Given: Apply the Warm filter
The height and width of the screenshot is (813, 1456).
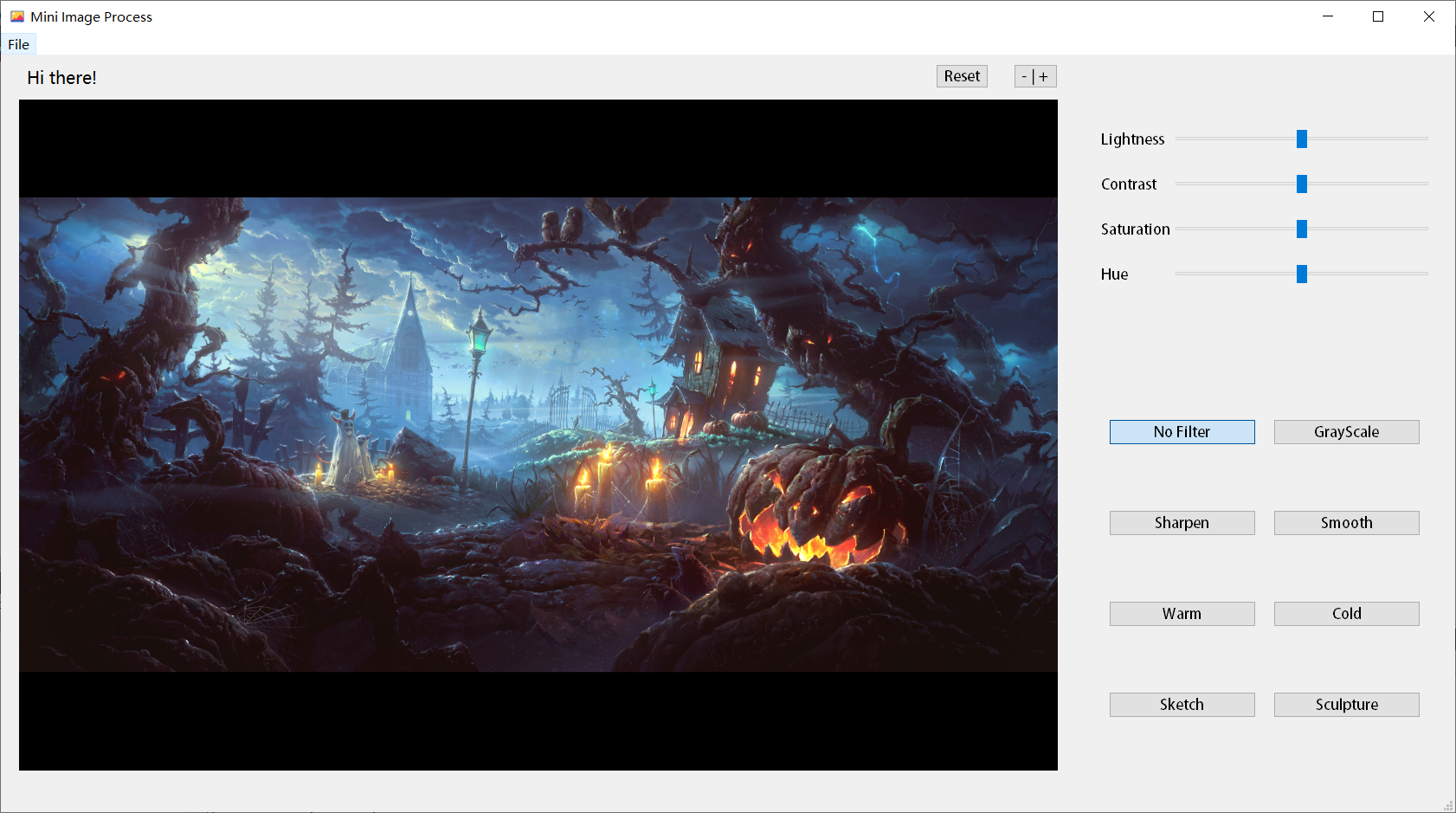Looking at the screenshot, I should [x=1182, y=614].
